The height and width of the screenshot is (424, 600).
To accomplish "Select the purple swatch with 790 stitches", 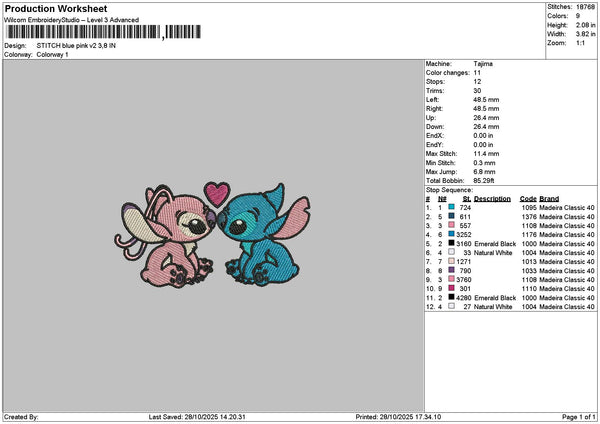I will 452,270.
